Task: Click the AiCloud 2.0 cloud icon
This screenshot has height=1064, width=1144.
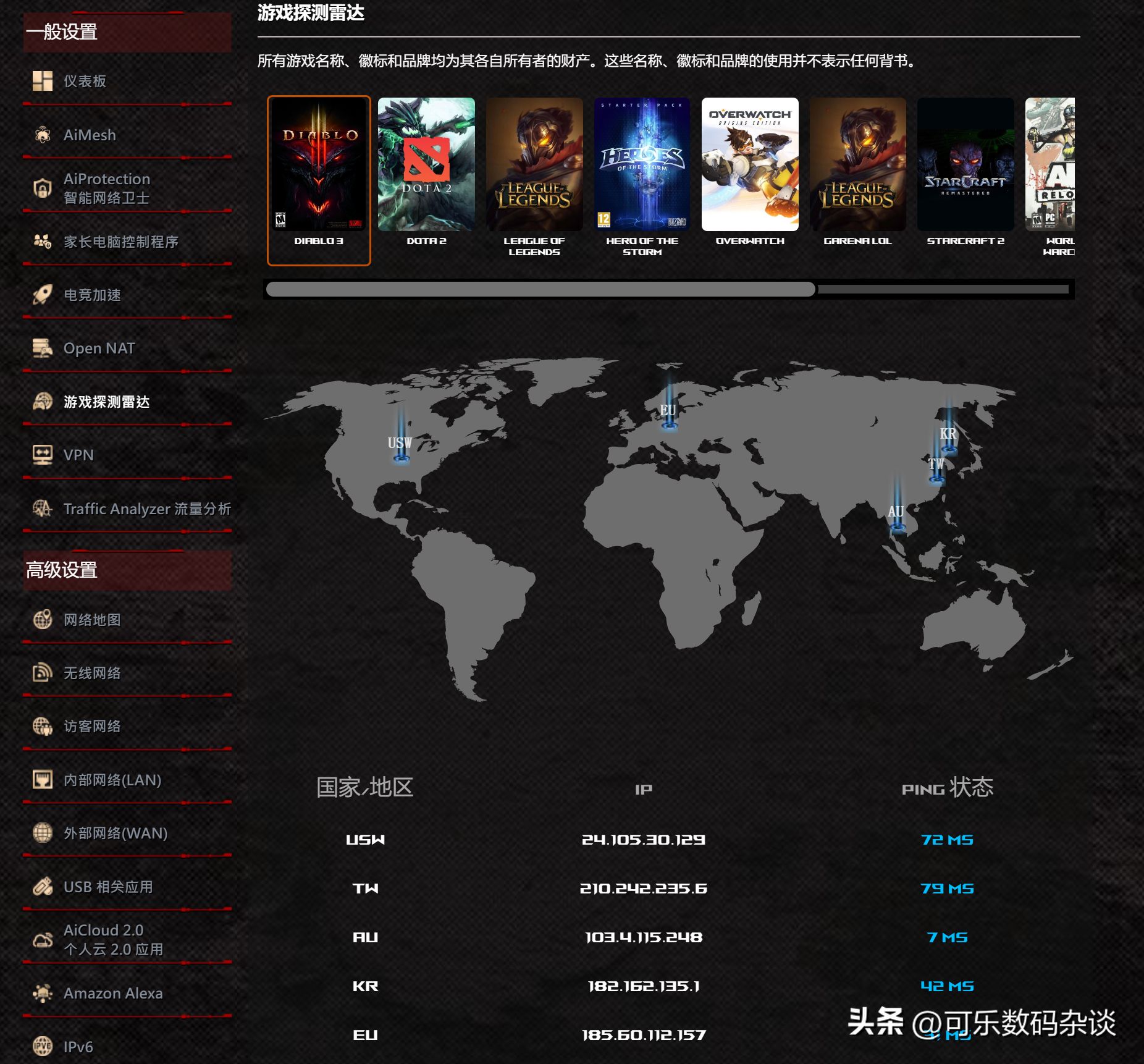Action: pos(42,940)
